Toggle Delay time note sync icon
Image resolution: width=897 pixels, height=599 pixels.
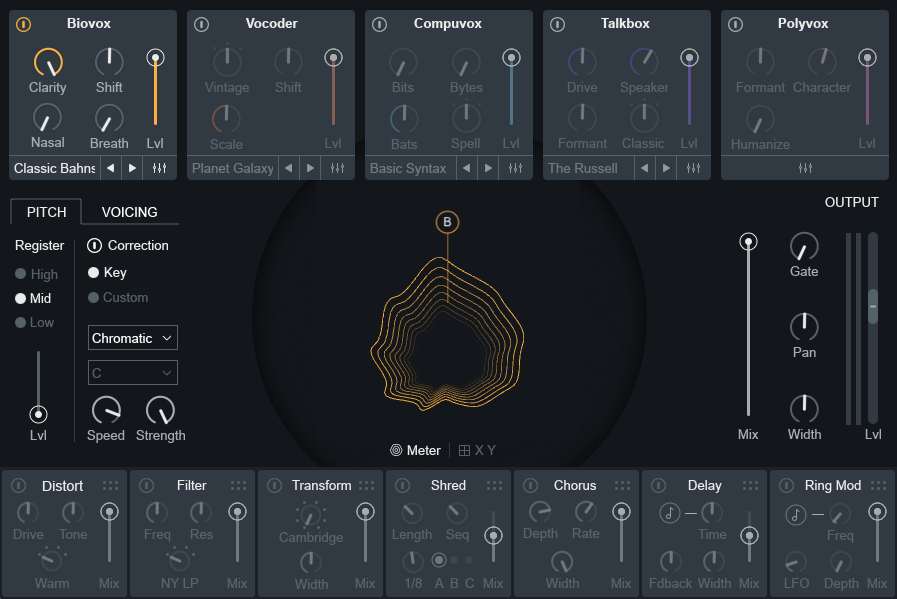[669, 513]
